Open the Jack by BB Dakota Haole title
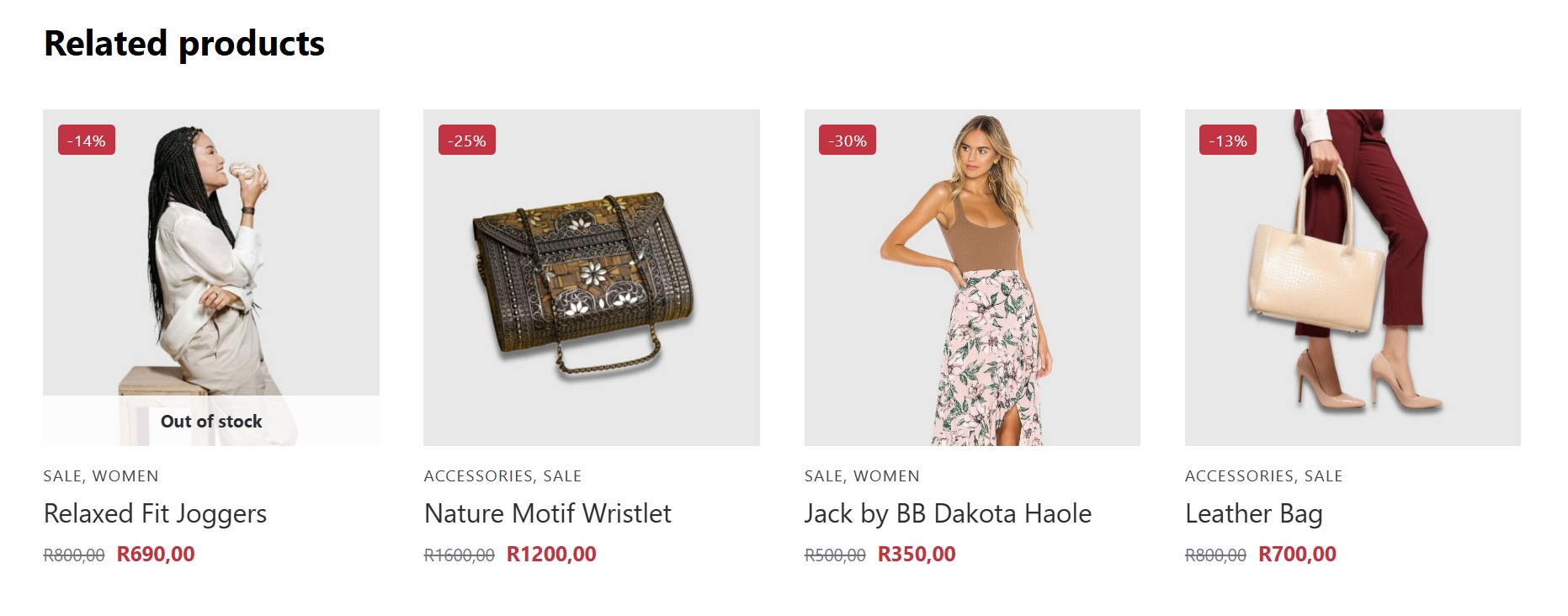The height and width of the screenshot is (616, 1568). coord(948,513)
